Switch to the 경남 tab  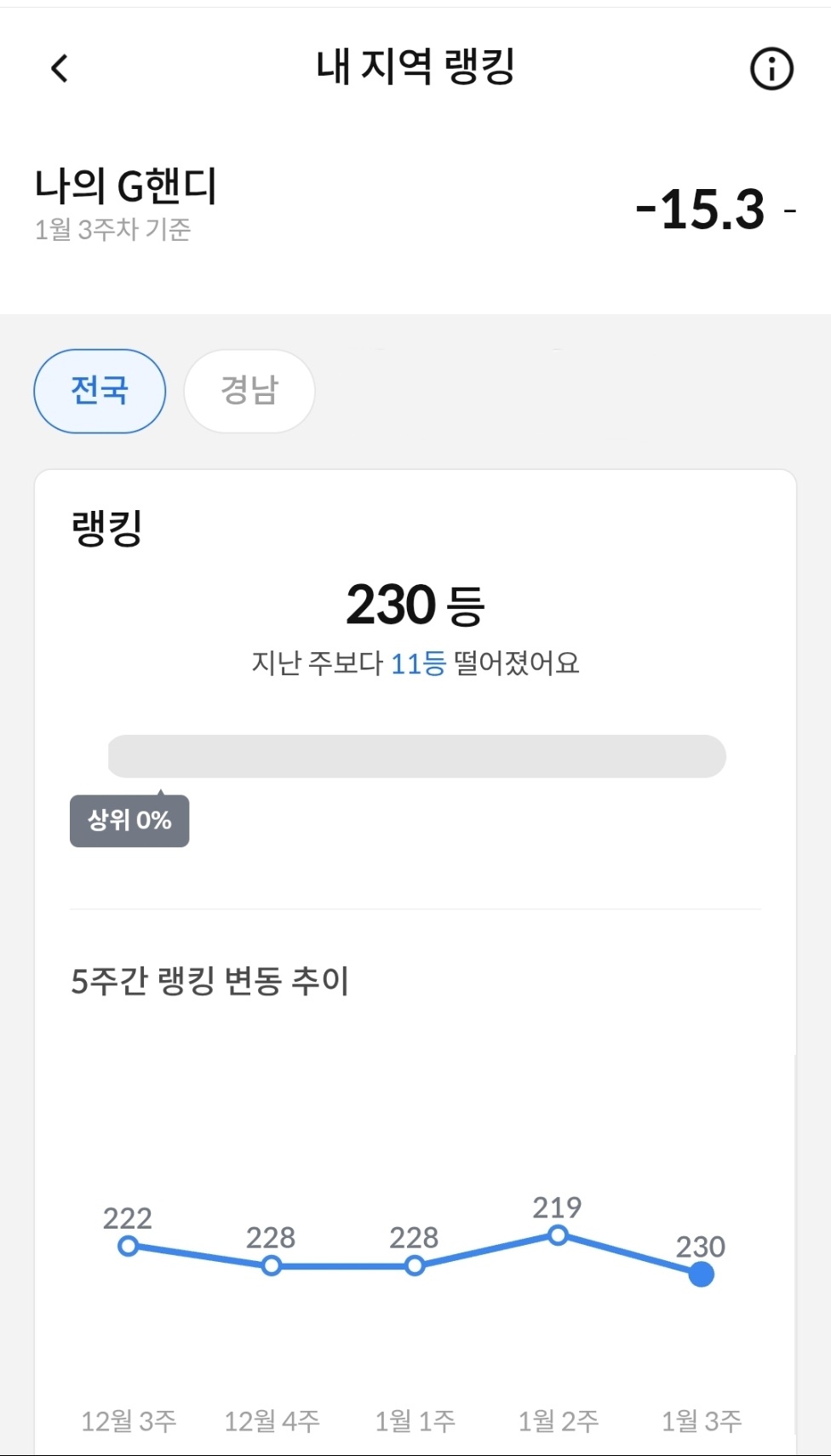click(x=249, y=391)
